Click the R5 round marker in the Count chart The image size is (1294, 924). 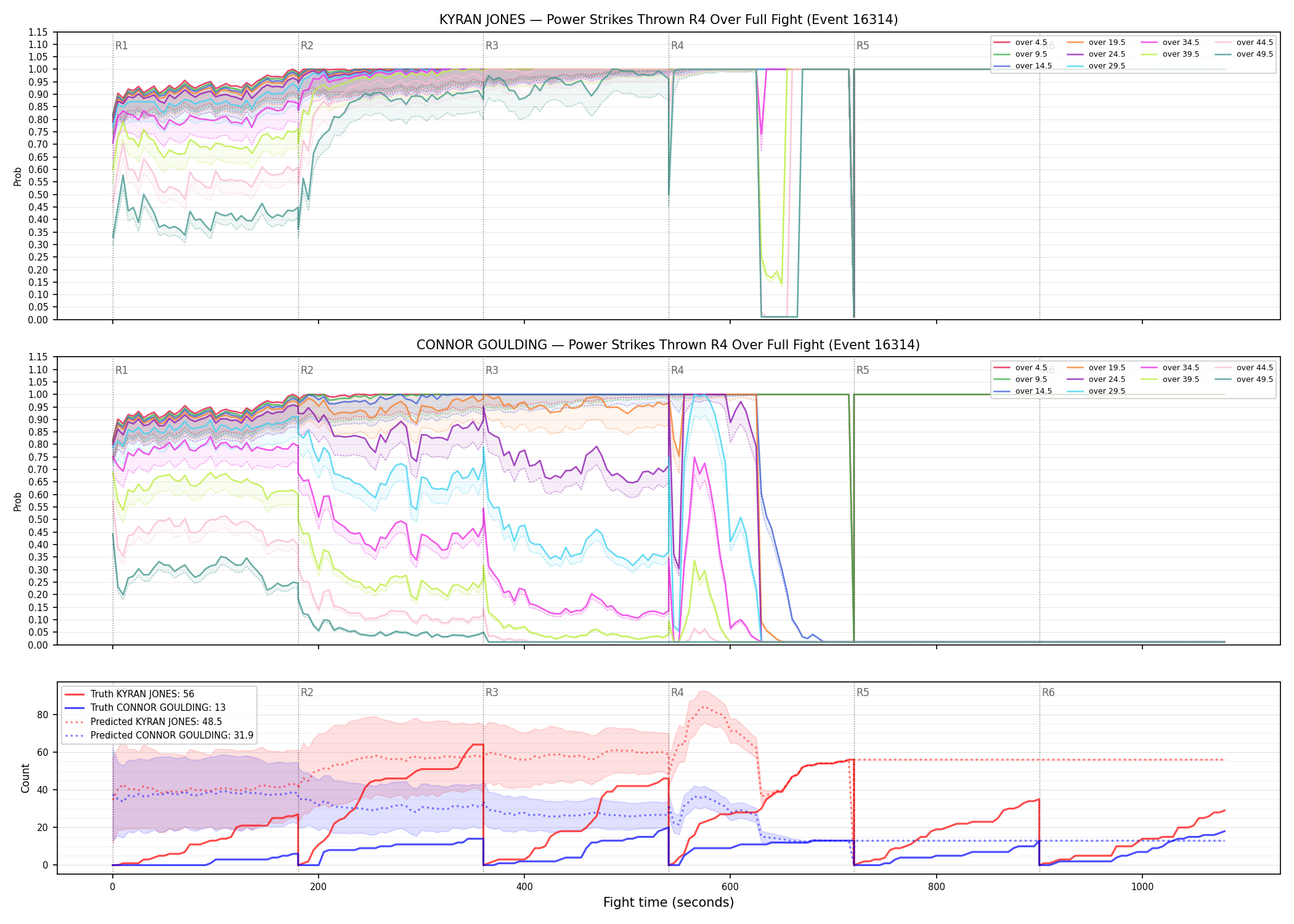pos(863,692)
